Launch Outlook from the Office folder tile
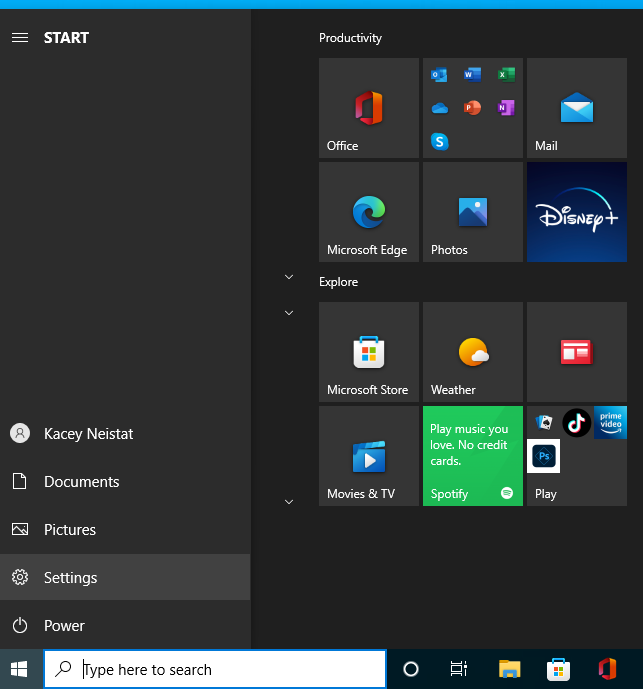Image resolution: width=643 pixels, height=689 pixels. pos(439,75)
